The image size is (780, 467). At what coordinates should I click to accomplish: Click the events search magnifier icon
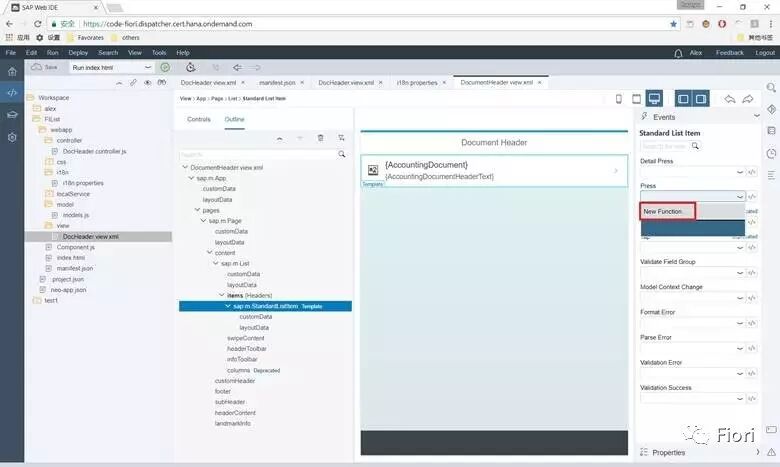(695, 146)
